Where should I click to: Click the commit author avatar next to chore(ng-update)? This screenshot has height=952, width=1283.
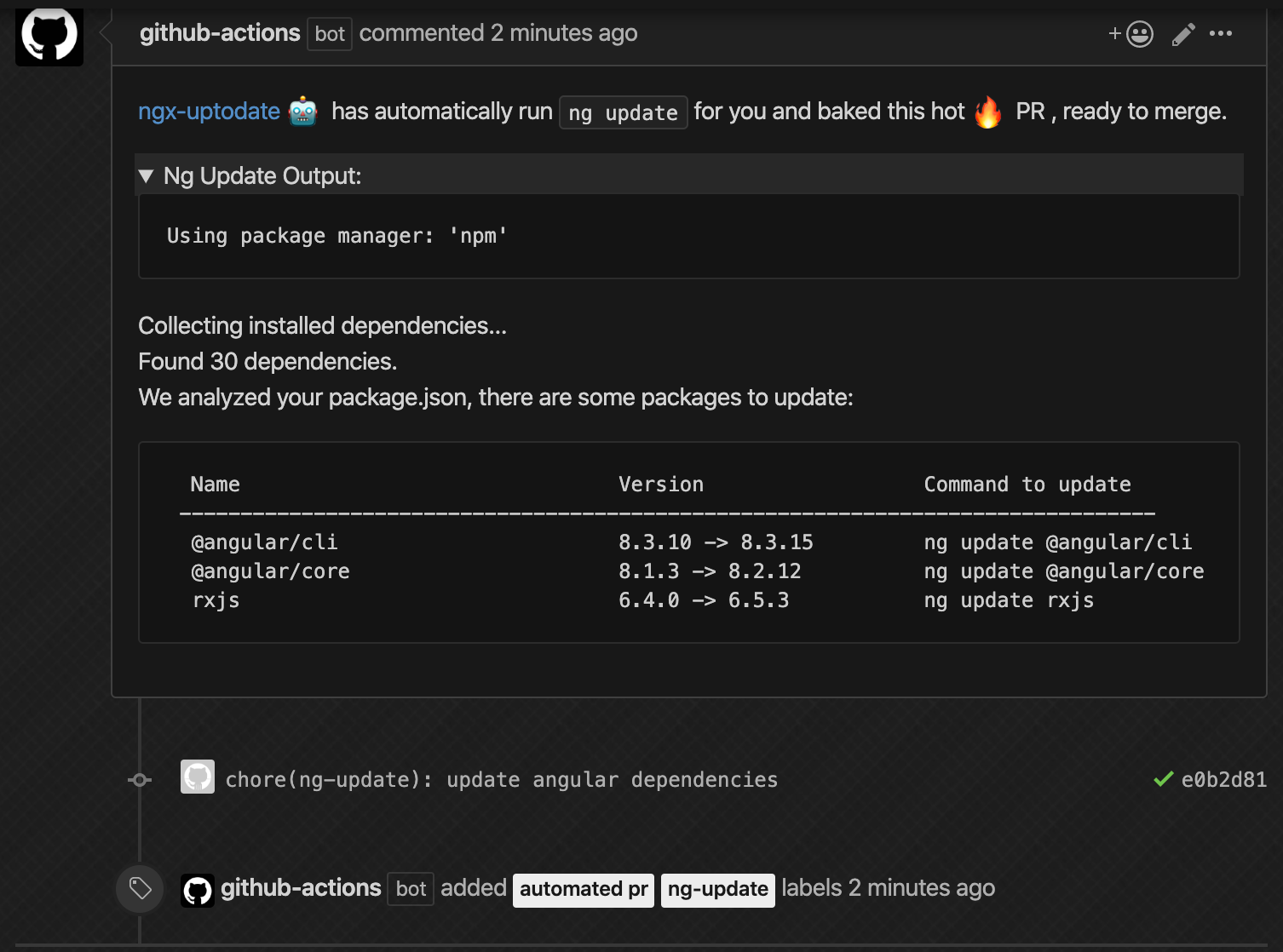(x=197, y=777)
